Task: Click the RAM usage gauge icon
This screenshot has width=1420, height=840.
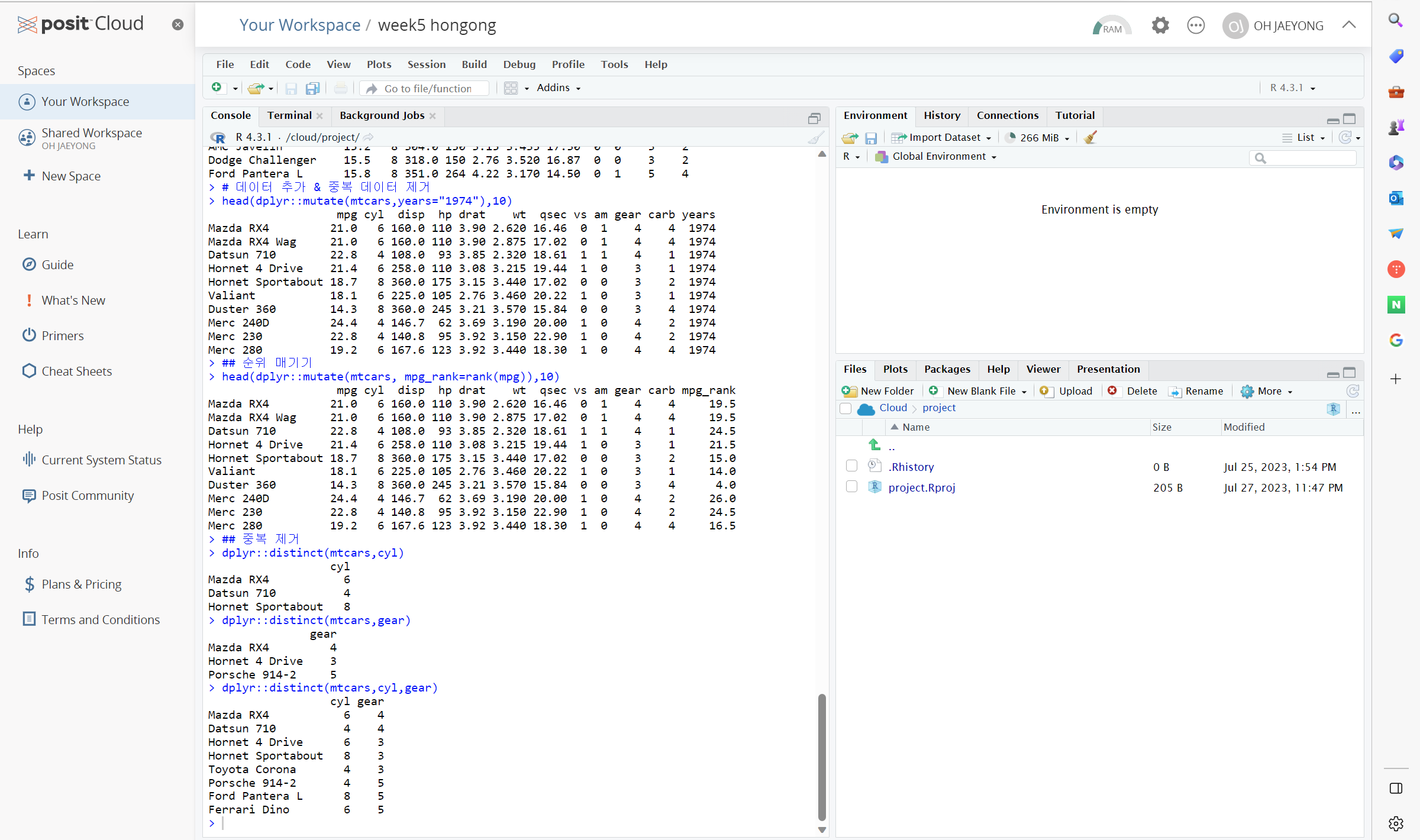Action: (1111, 26)
